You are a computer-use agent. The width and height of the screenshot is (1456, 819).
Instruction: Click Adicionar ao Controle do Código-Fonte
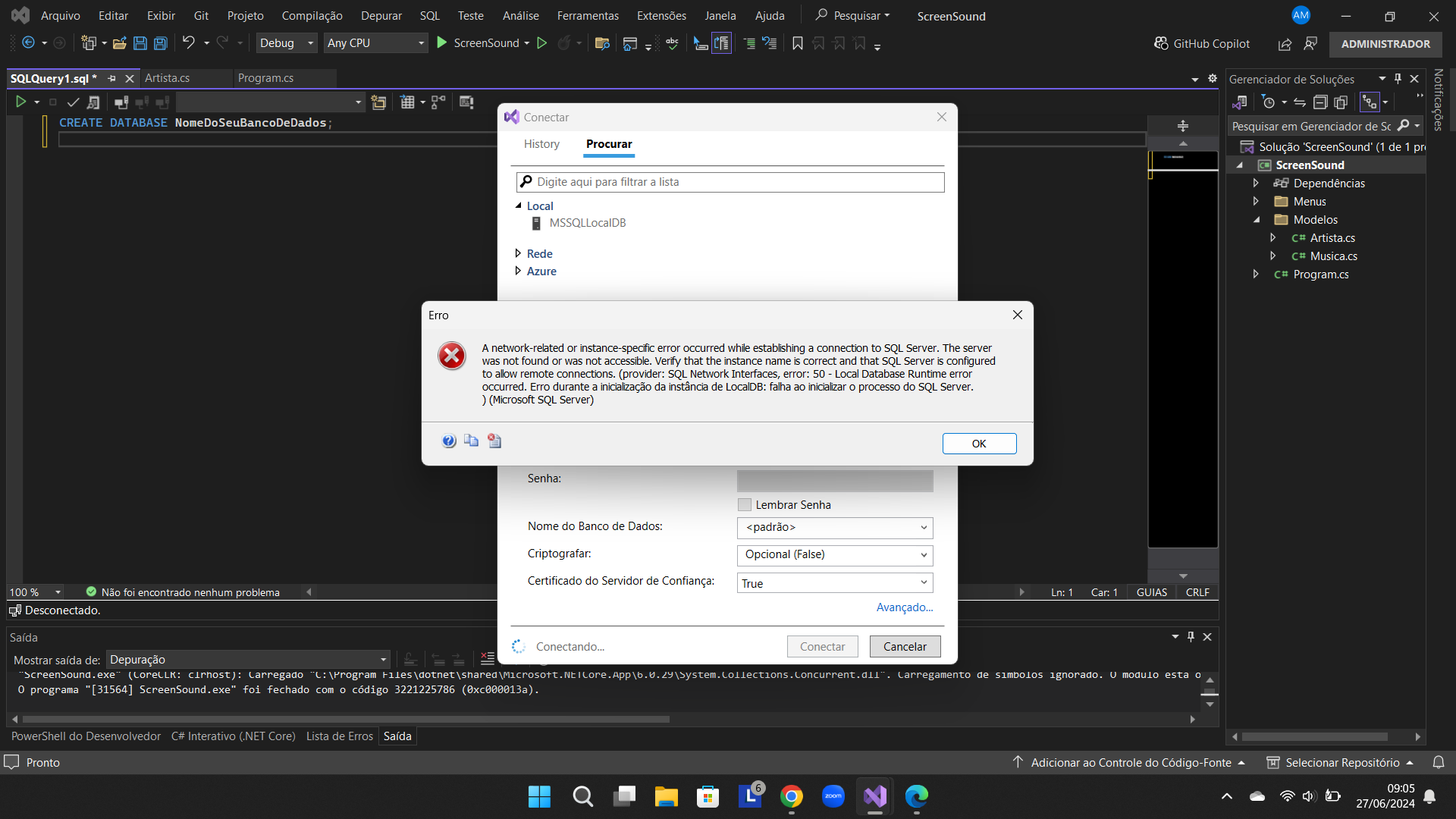point(1130,763)
